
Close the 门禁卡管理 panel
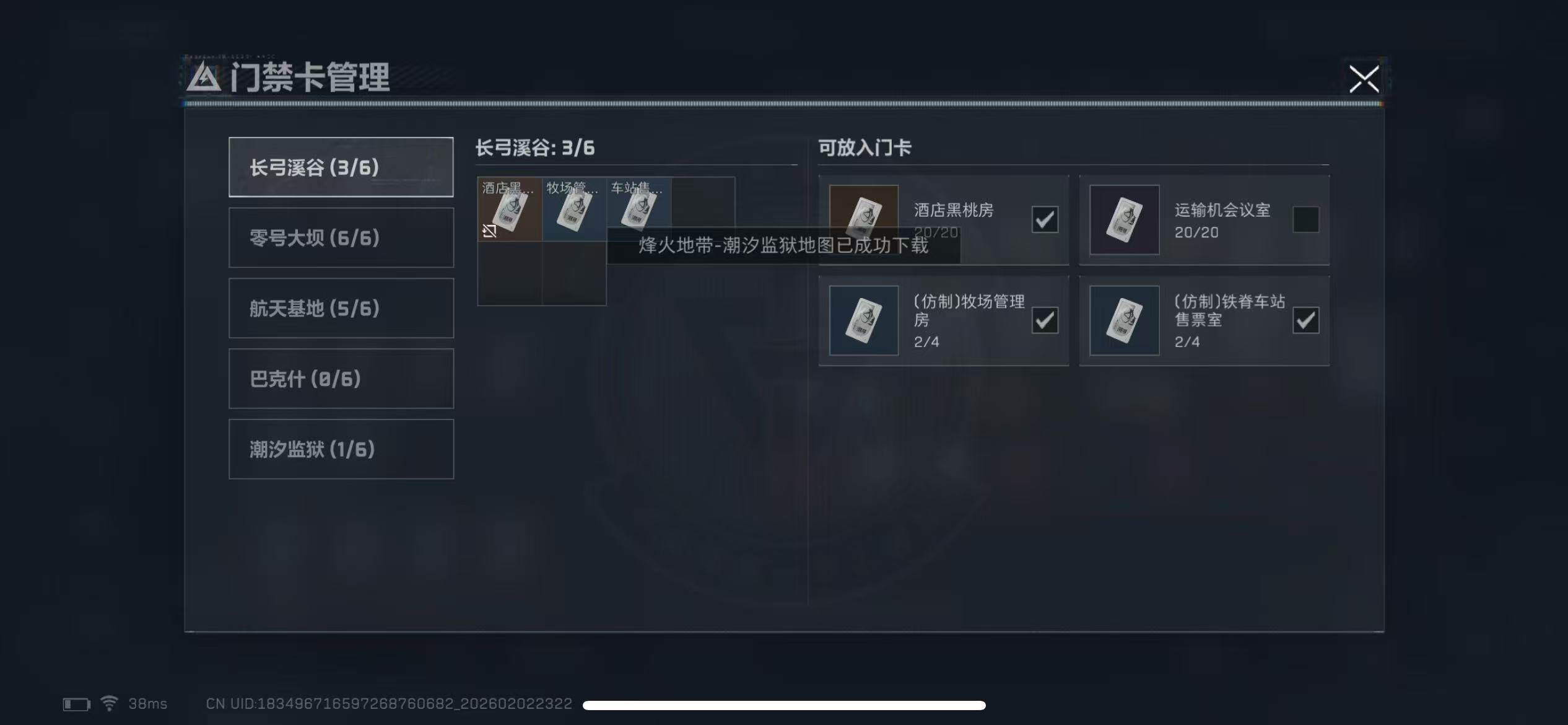[x=1364, y=79]
